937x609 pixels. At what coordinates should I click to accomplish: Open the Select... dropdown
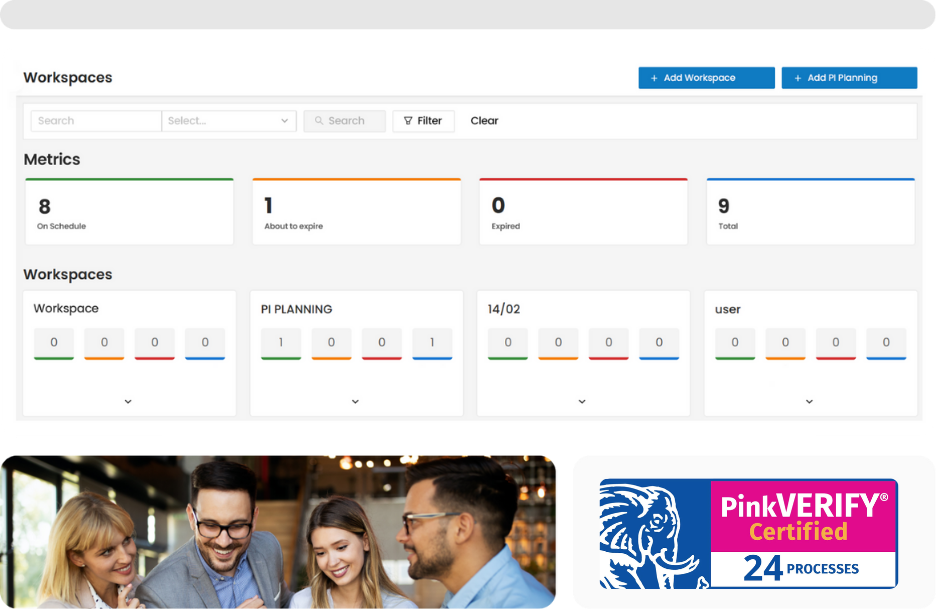(x=229, y=121)
